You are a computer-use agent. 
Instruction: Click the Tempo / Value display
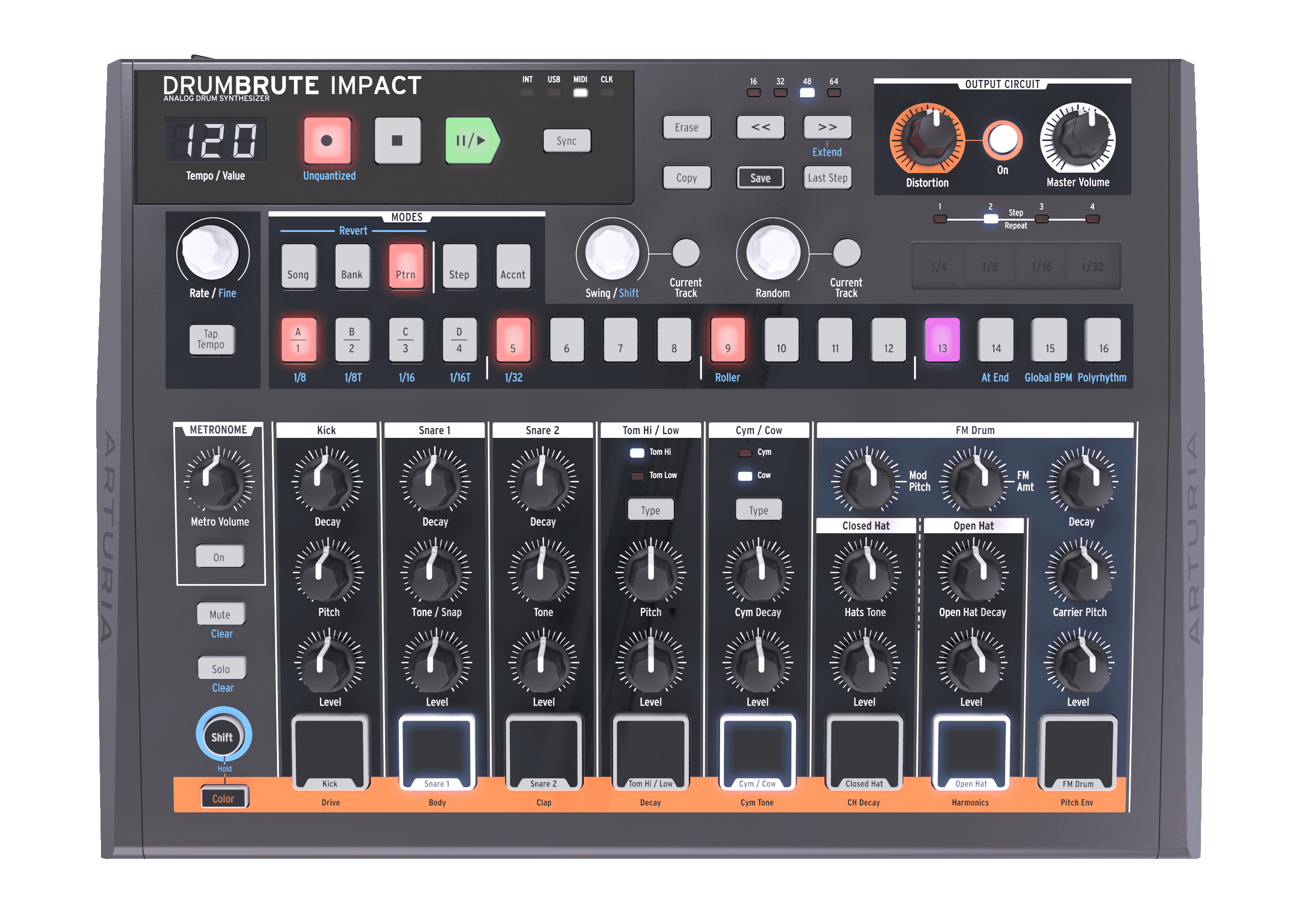[x=215, y=140]
